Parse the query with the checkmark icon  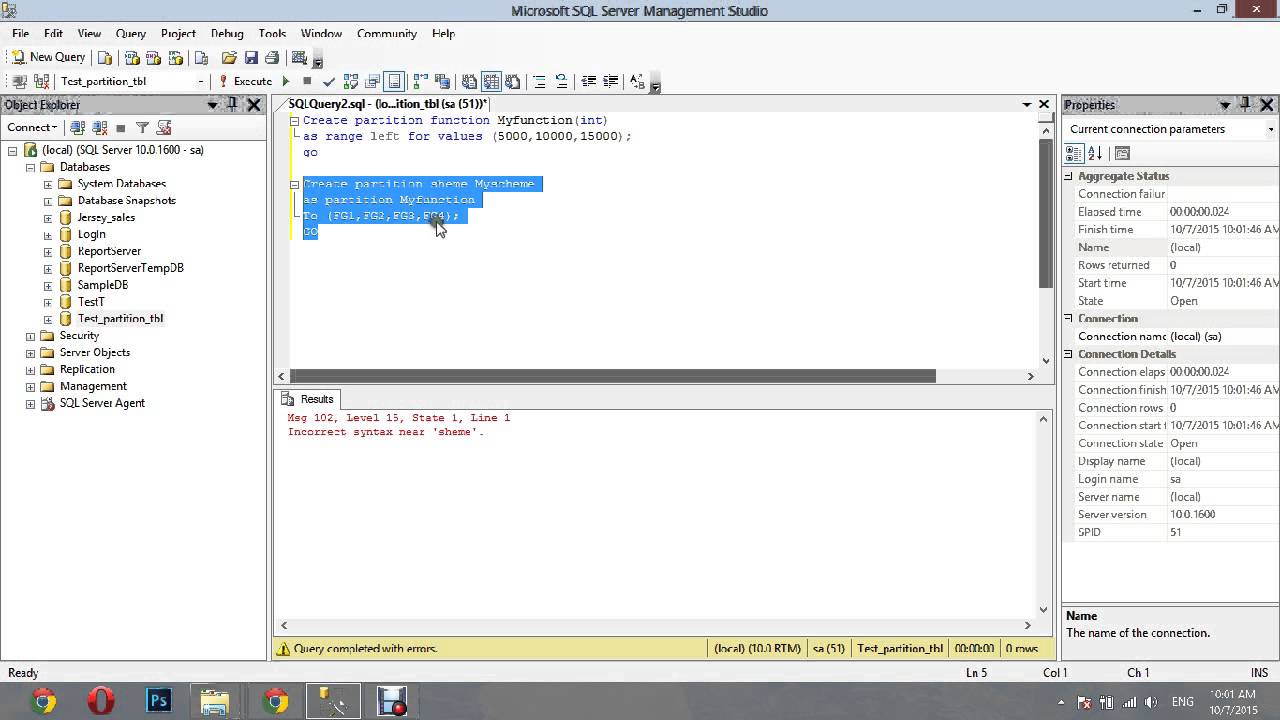pos(328,81)
